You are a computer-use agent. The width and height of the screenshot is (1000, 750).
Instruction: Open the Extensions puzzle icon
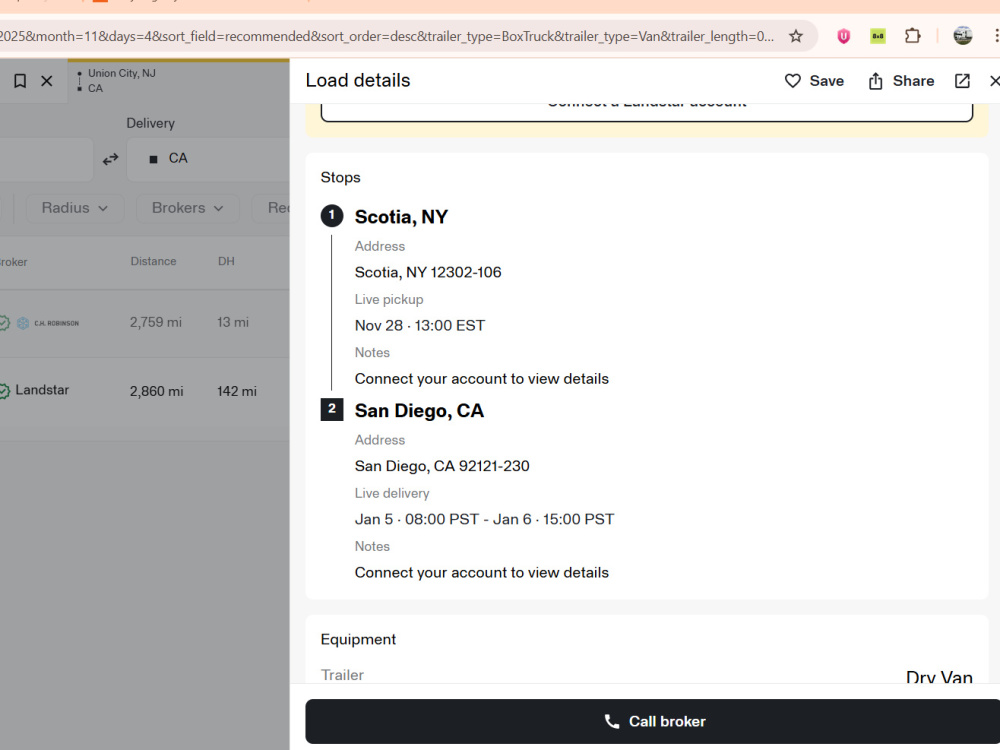coord(912,36)
